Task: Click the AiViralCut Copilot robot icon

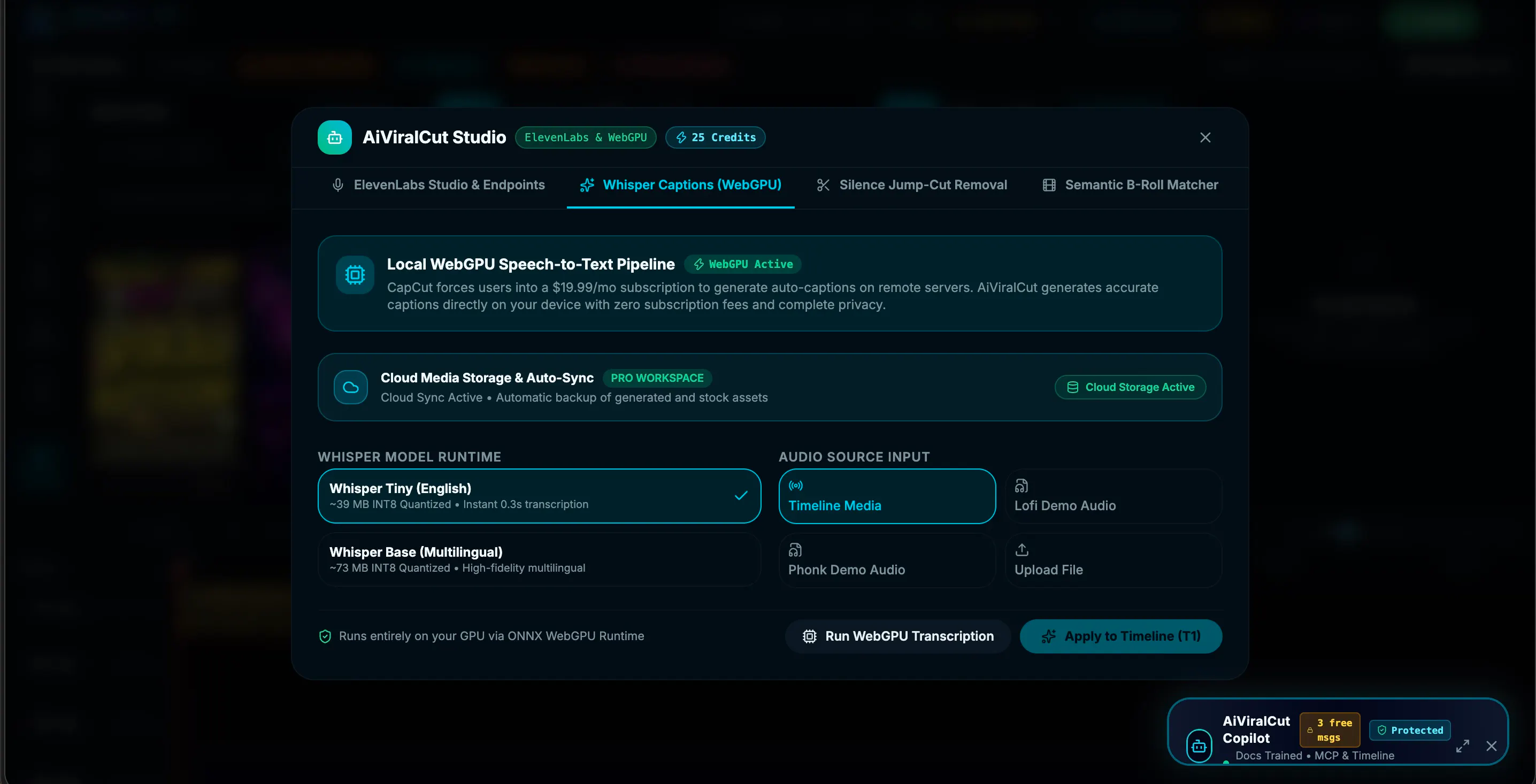Action: click(x=1199, y=747)
